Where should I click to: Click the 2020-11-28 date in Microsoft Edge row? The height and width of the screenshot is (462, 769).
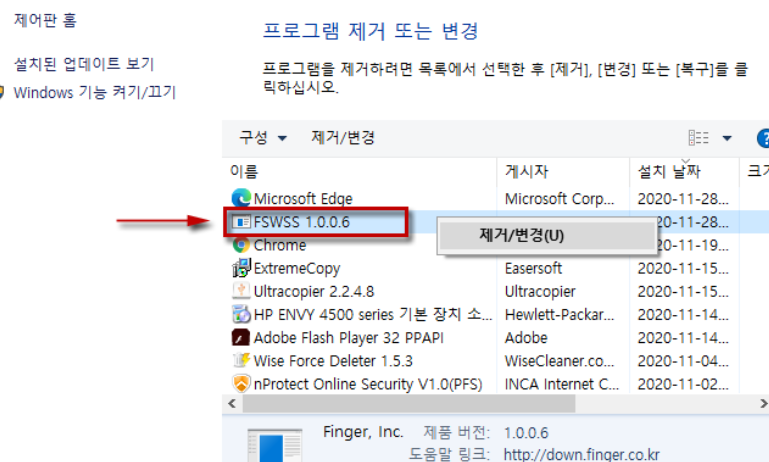tap(683, 199)
